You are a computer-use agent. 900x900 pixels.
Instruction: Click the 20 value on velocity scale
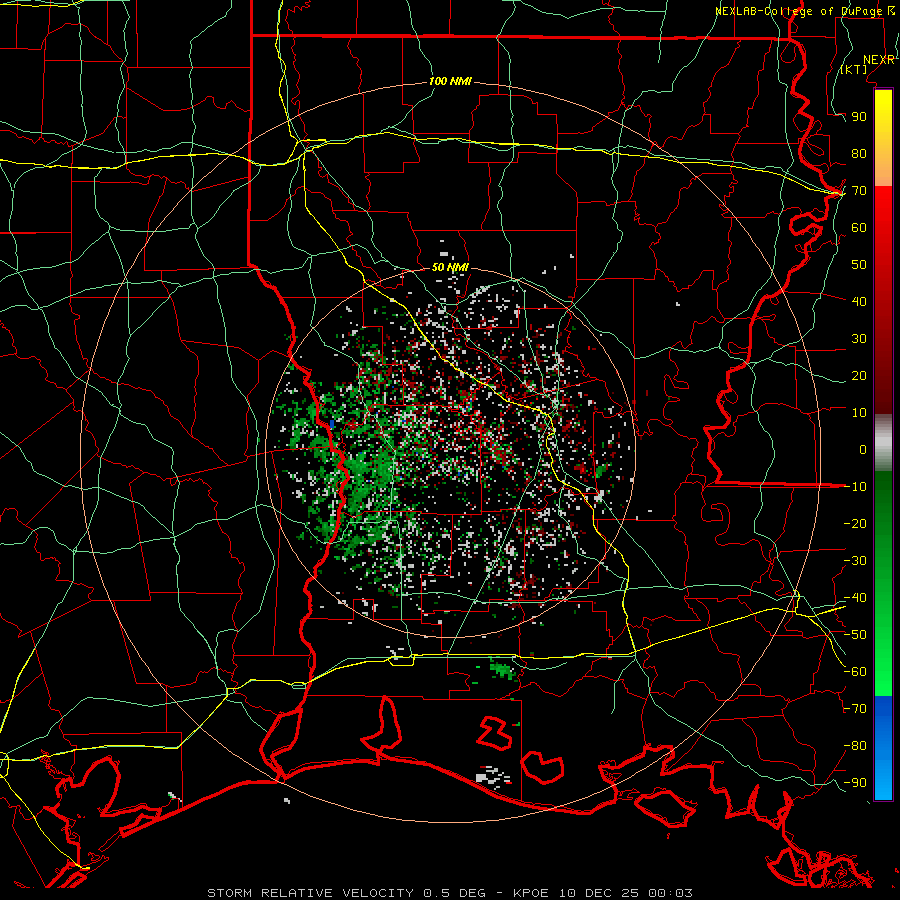click(x=859, y=376)
